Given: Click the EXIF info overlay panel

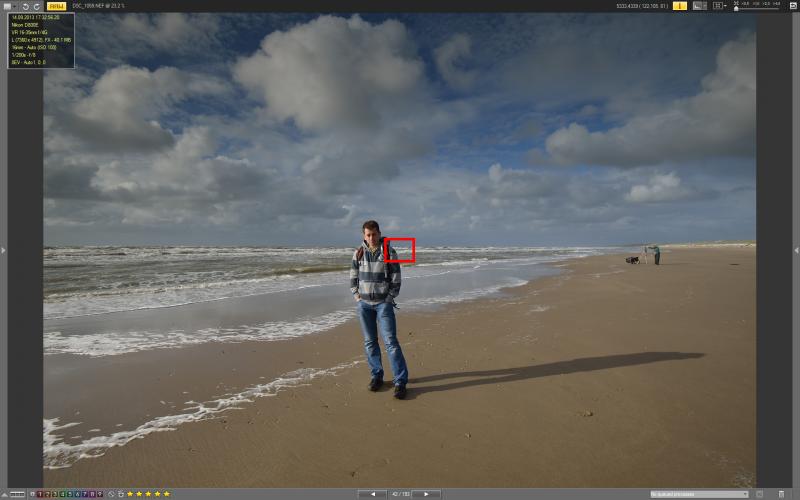Looking at the screenshot, I should [x=41, y=40].
